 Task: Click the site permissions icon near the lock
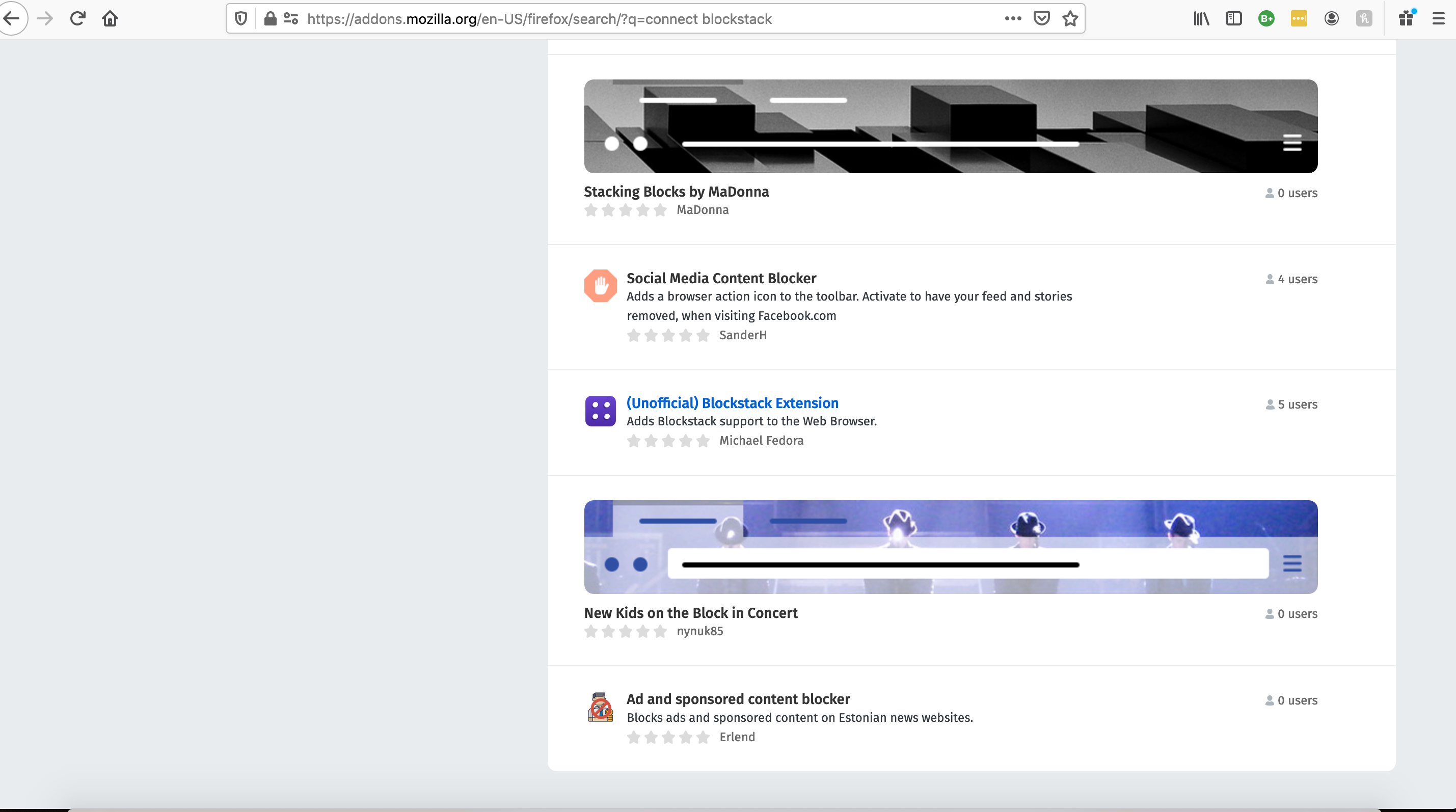point(291,19)
